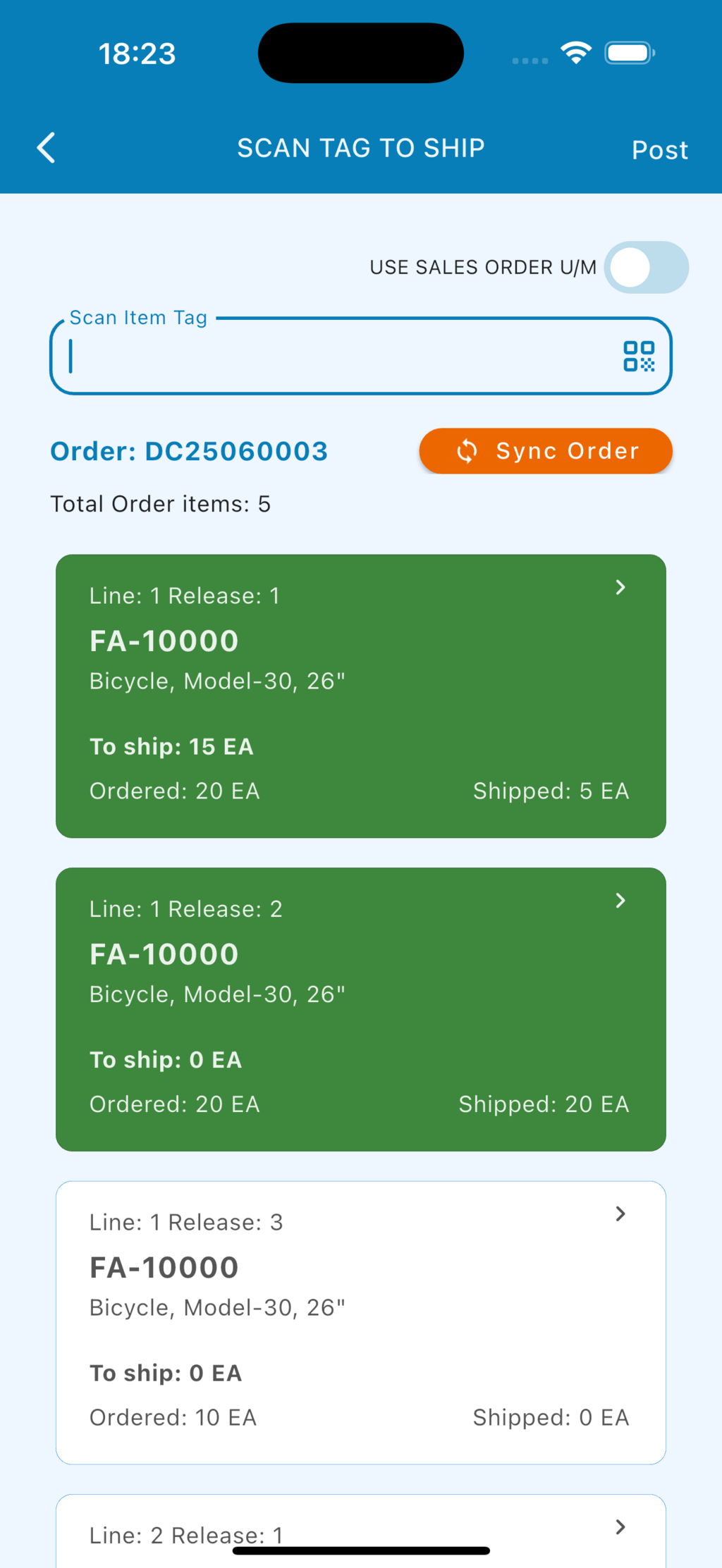This screenshot has height=1568, width=722.
Task: Open the Line 1 Release 3 card
Action: coord(360,1322)
